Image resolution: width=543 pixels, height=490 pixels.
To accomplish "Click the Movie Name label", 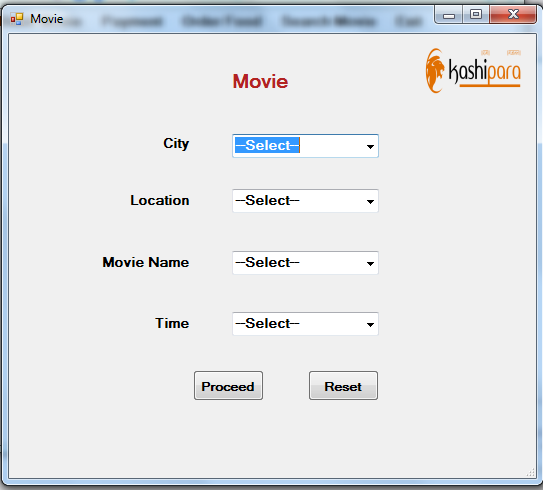I will tap(145, 262).
